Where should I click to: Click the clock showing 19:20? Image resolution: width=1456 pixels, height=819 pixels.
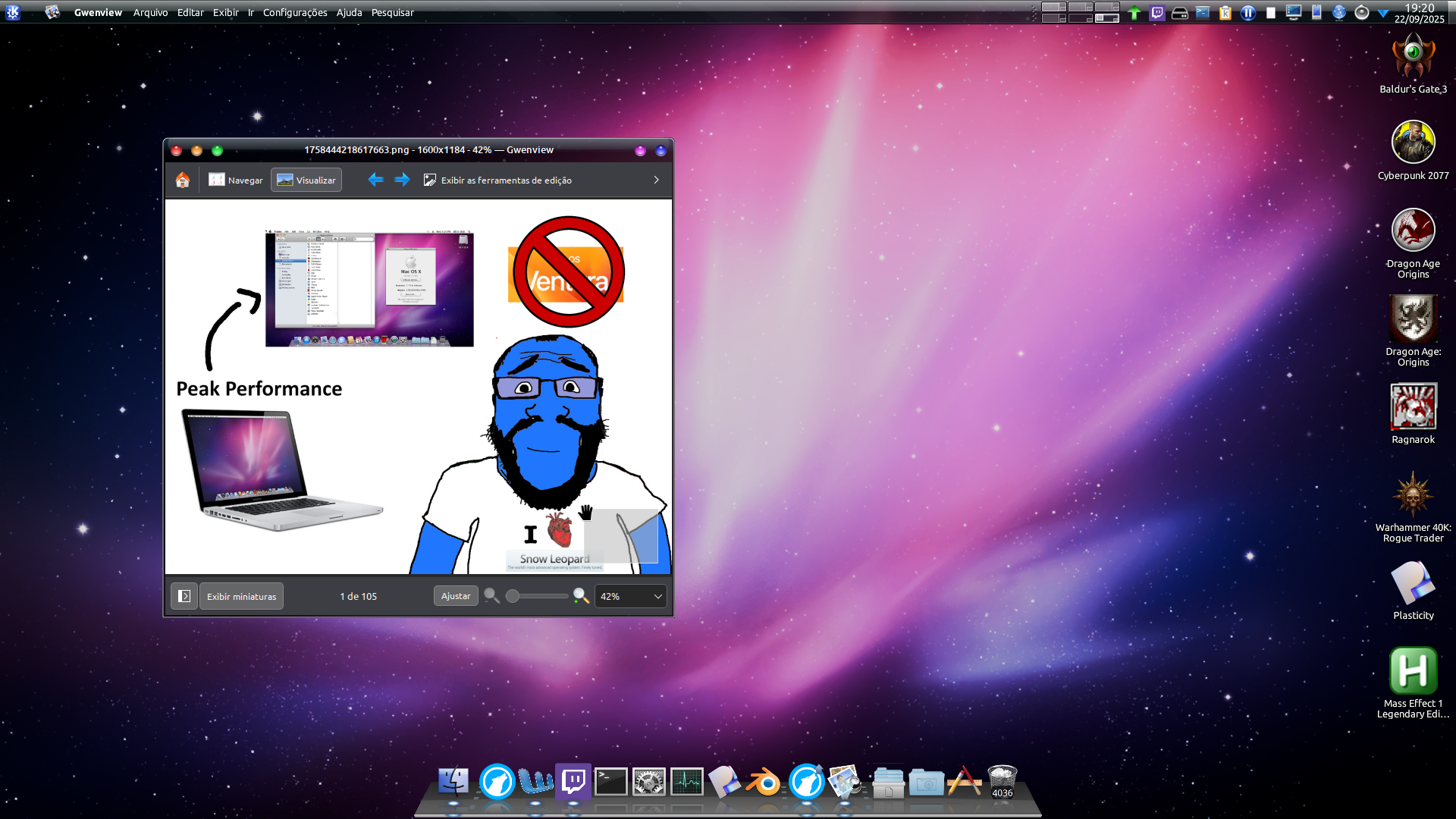(1419, 13)
